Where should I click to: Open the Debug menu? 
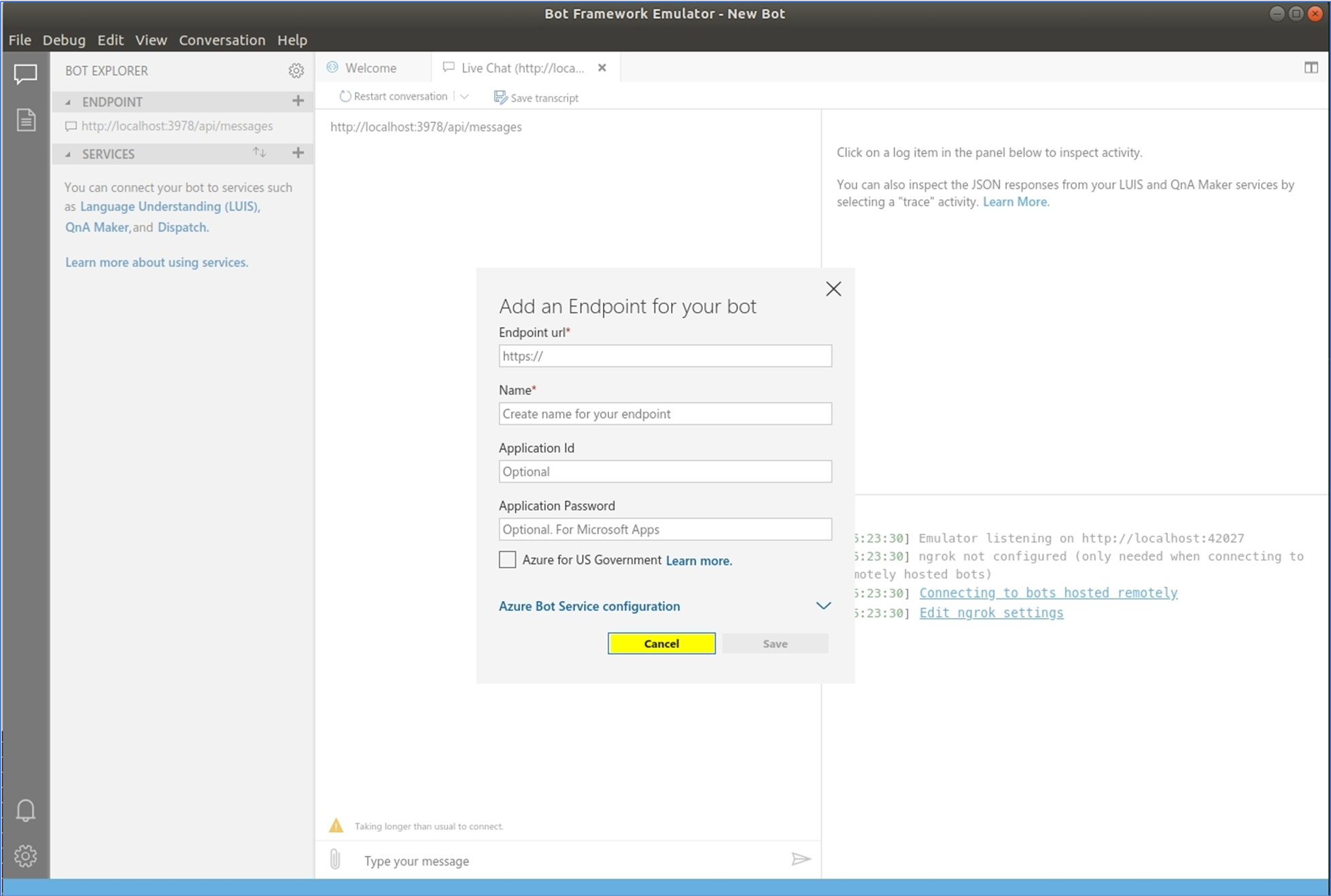pos(64,40)
